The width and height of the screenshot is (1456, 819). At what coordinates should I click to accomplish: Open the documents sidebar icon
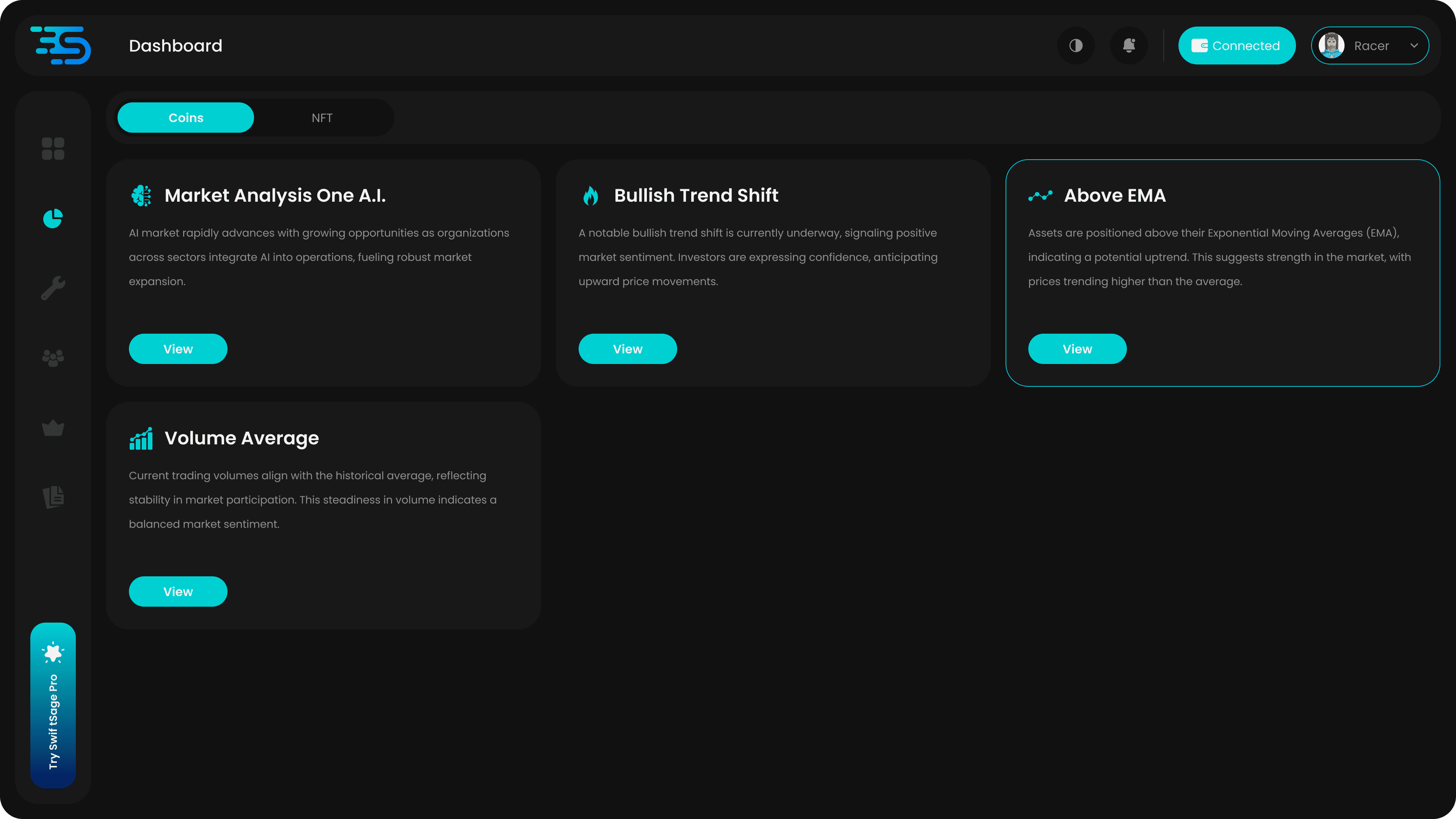(53, 497)
